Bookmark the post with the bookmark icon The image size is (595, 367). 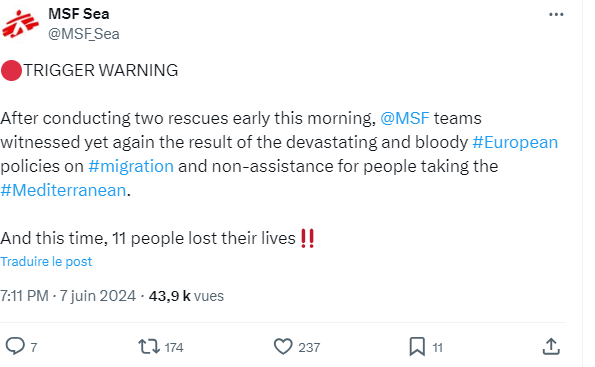417,347
